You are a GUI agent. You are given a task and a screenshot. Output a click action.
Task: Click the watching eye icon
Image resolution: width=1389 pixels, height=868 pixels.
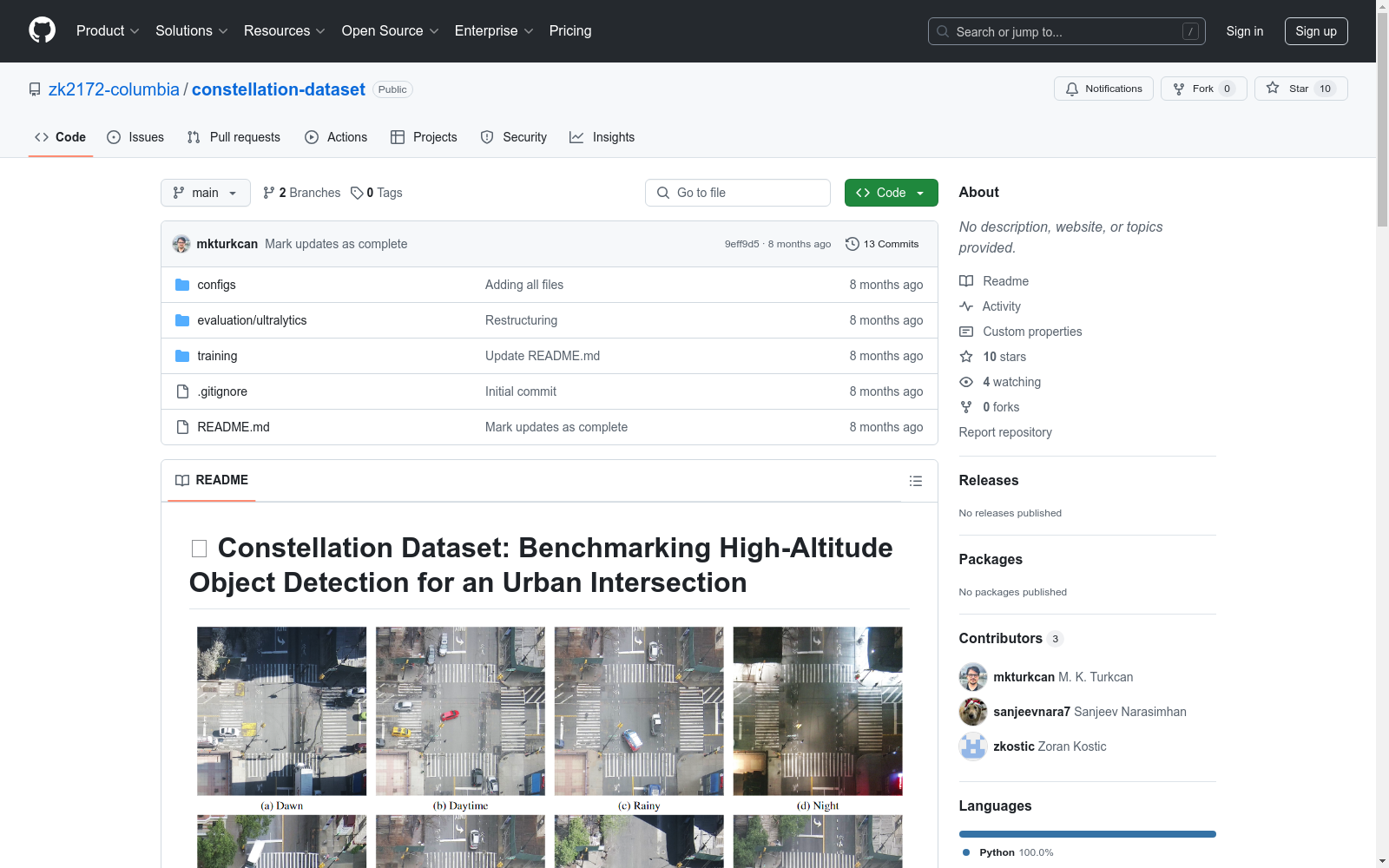coord(966,382)
